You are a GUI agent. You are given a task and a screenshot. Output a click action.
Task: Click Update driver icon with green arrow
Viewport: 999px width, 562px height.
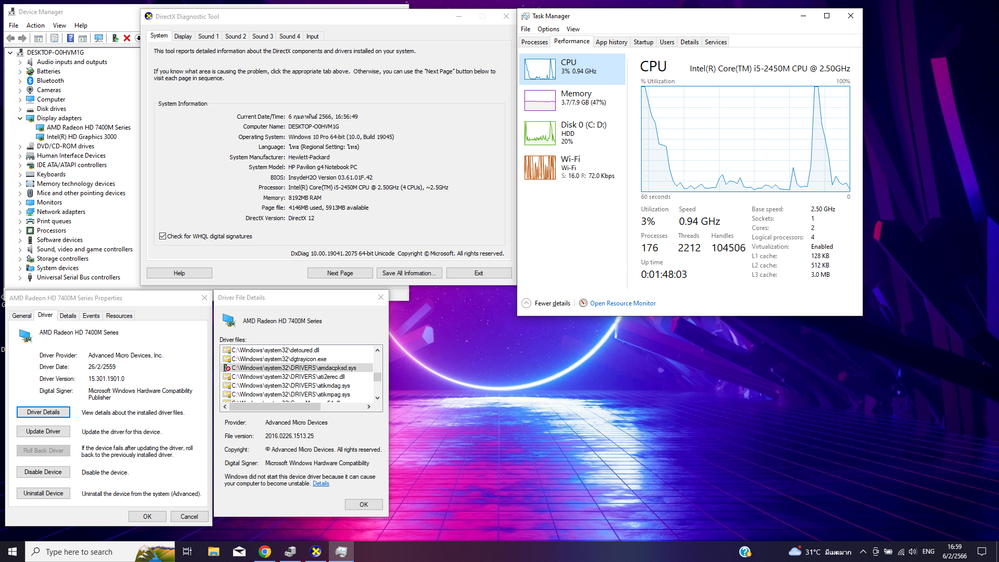point(115,38)
